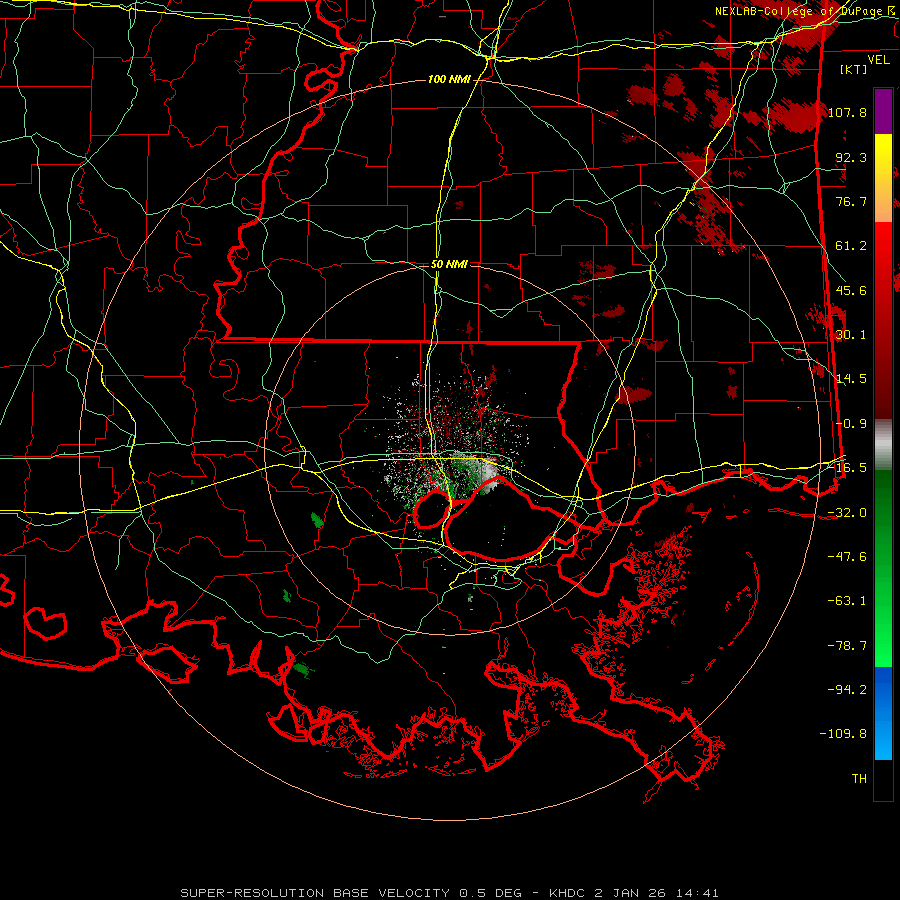Click the blue segment of the color bar
This screenshot has width=900, height=900.
tap(883, 713)
